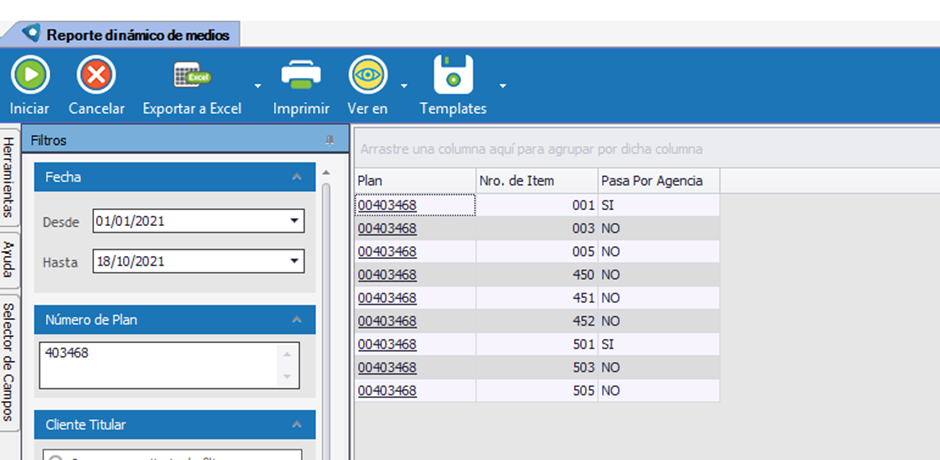The width and height of the screenshot is (940, 460).
Task: Open plan link 00403468 for item 001
Action: [386, 205]
